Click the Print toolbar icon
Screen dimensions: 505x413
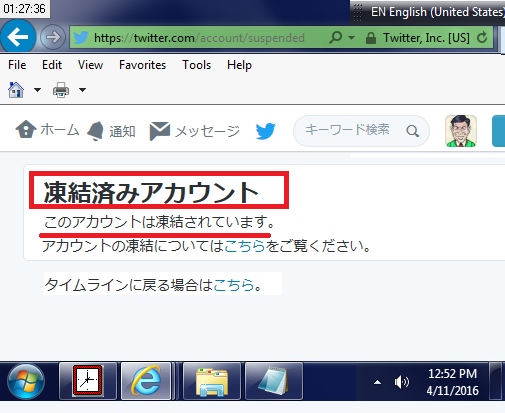click(x=61, y=90)
